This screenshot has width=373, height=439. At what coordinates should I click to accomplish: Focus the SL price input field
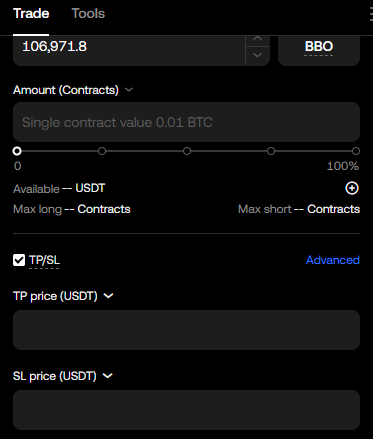[186, 410]
